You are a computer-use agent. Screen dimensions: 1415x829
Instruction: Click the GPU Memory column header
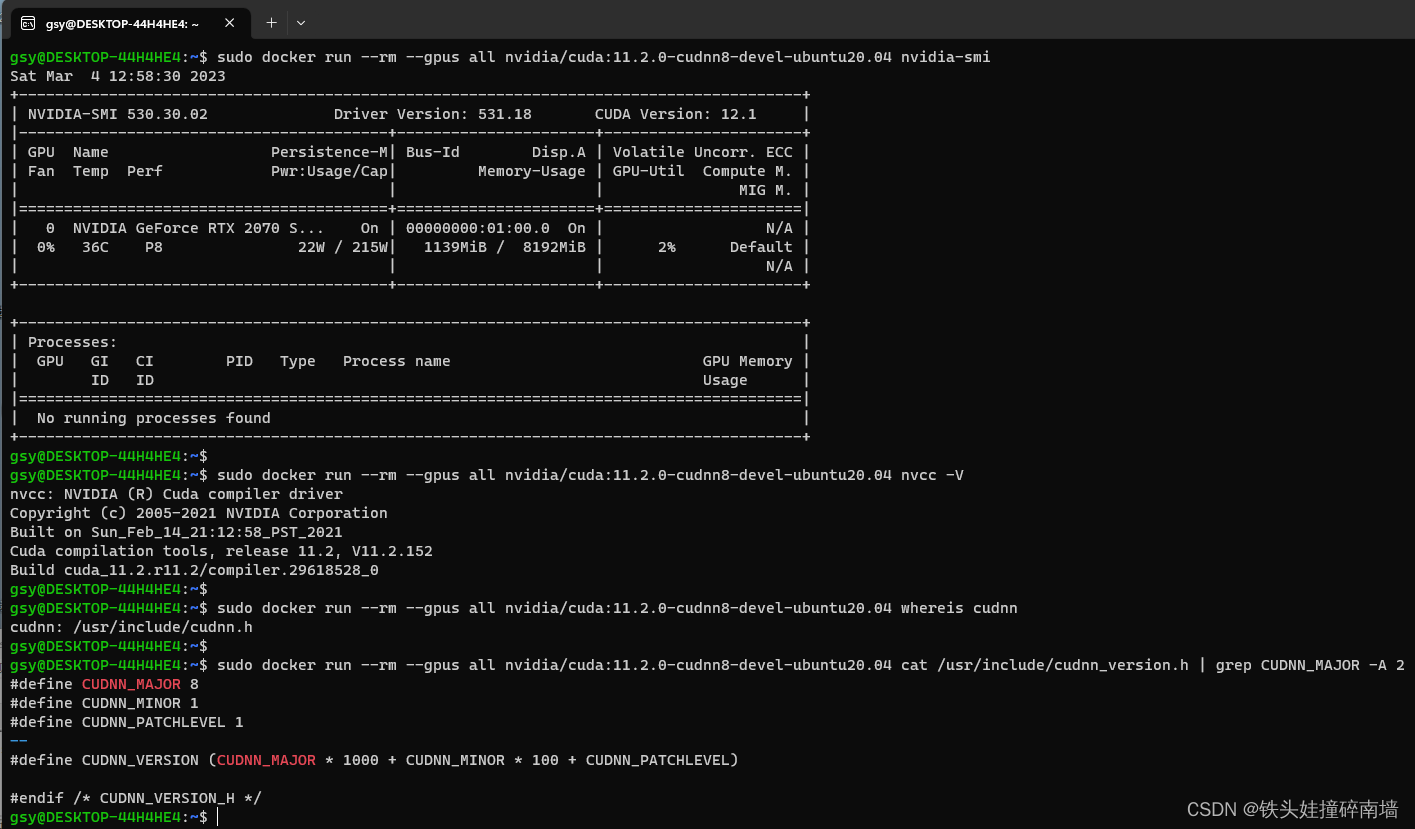pyautogui.click(x=748, y=361)
